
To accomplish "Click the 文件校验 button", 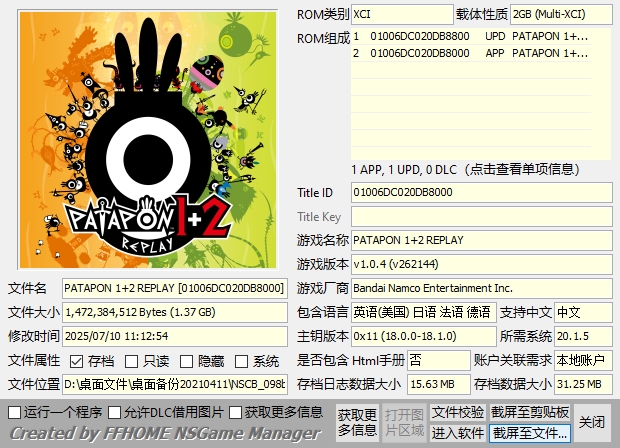I will pyautogui.click(x=458, y=412).
